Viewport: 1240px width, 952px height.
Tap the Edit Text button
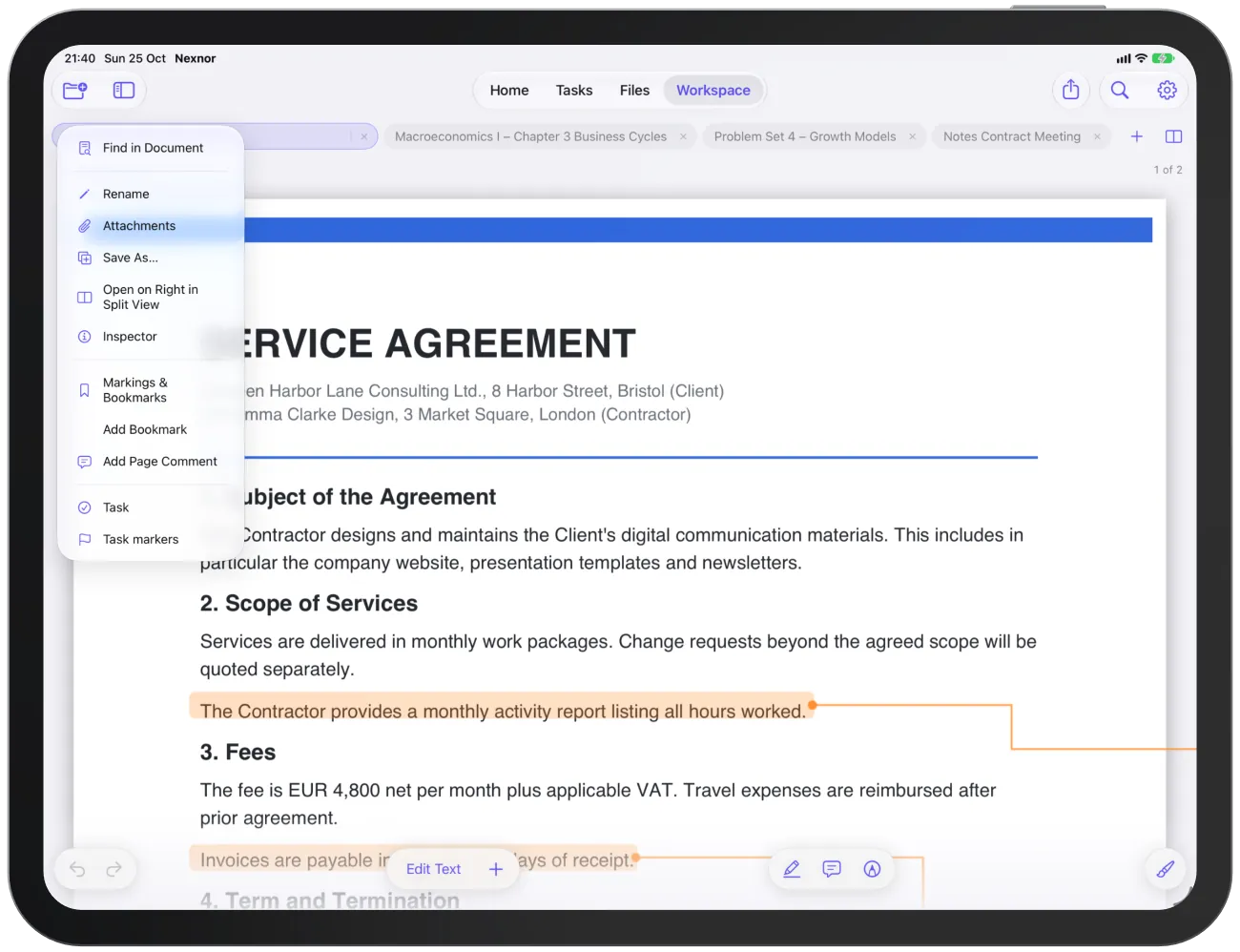click(433, 869)
